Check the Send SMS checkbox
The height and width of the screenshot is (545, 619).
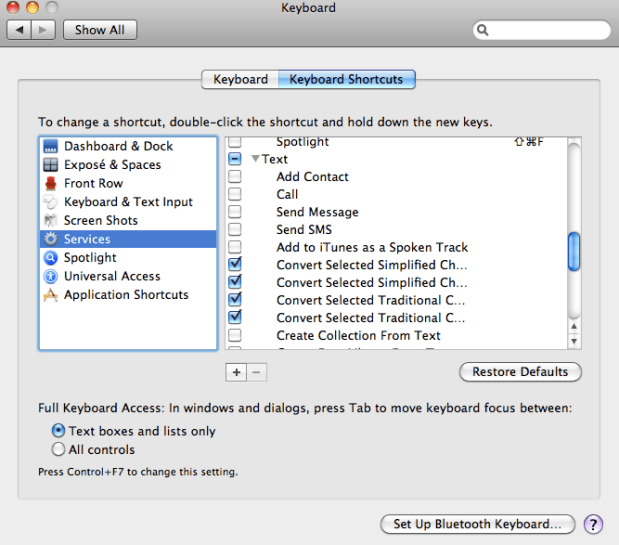pos(234,229)
